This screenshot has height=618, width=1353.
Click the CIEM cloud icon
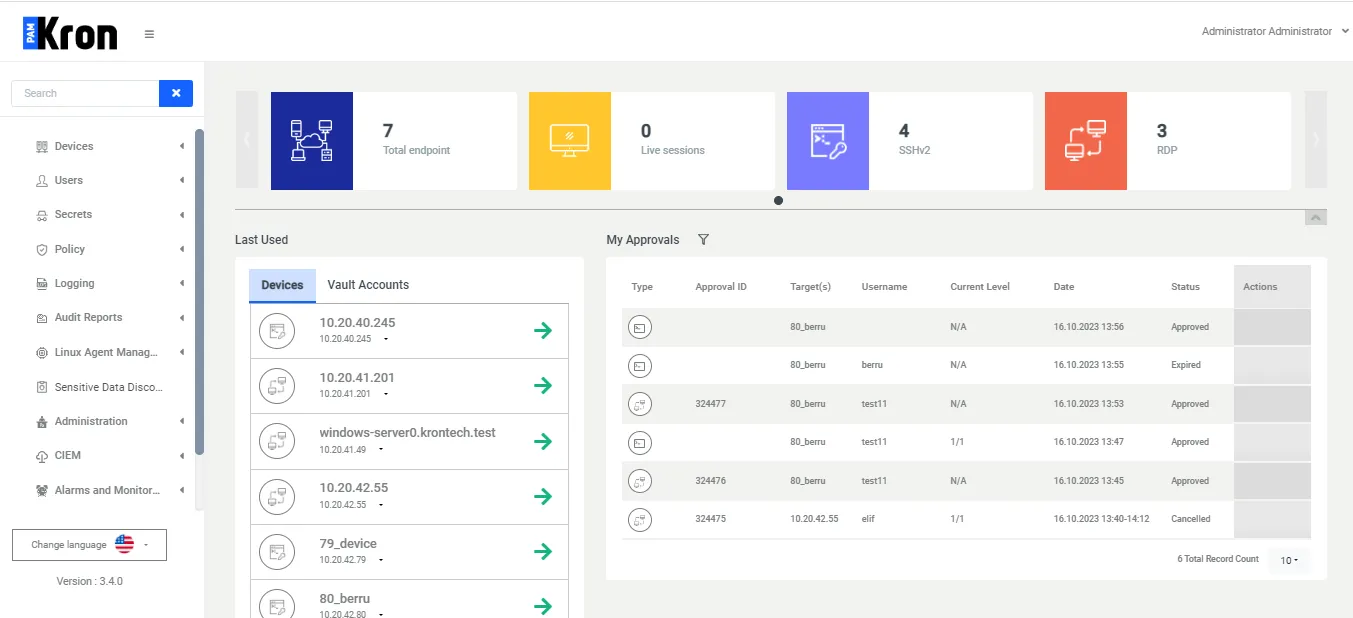pos(42,456)
